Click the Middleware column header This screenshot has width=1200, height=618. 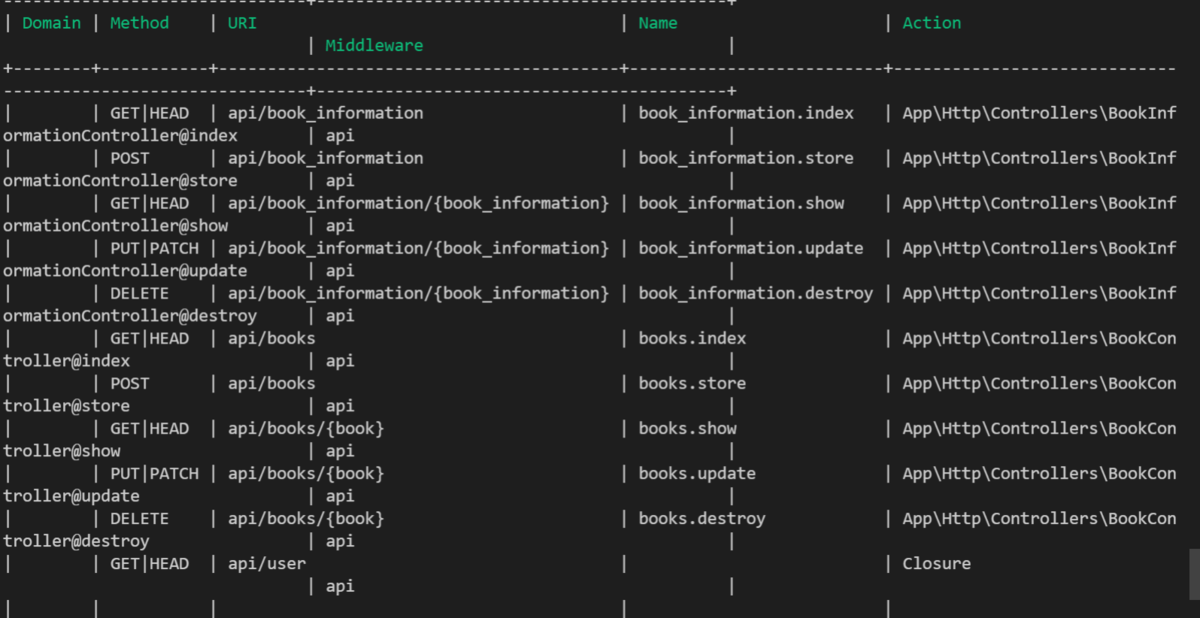coord(374,45)
